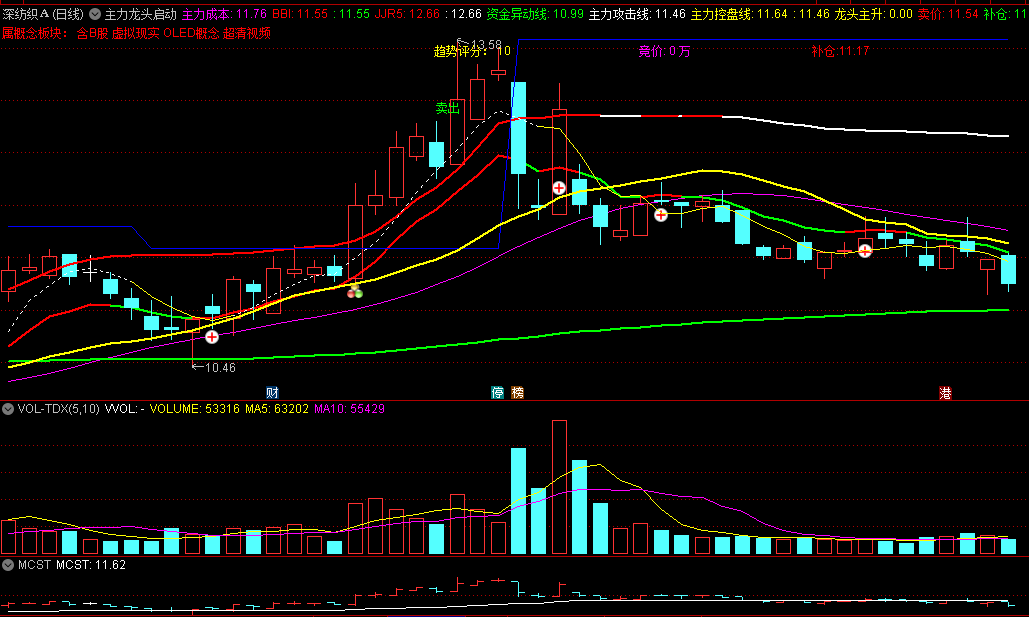Open the 榜 ranking list marker
Screen dimensions: 1029x617
[x=518, y=393]
